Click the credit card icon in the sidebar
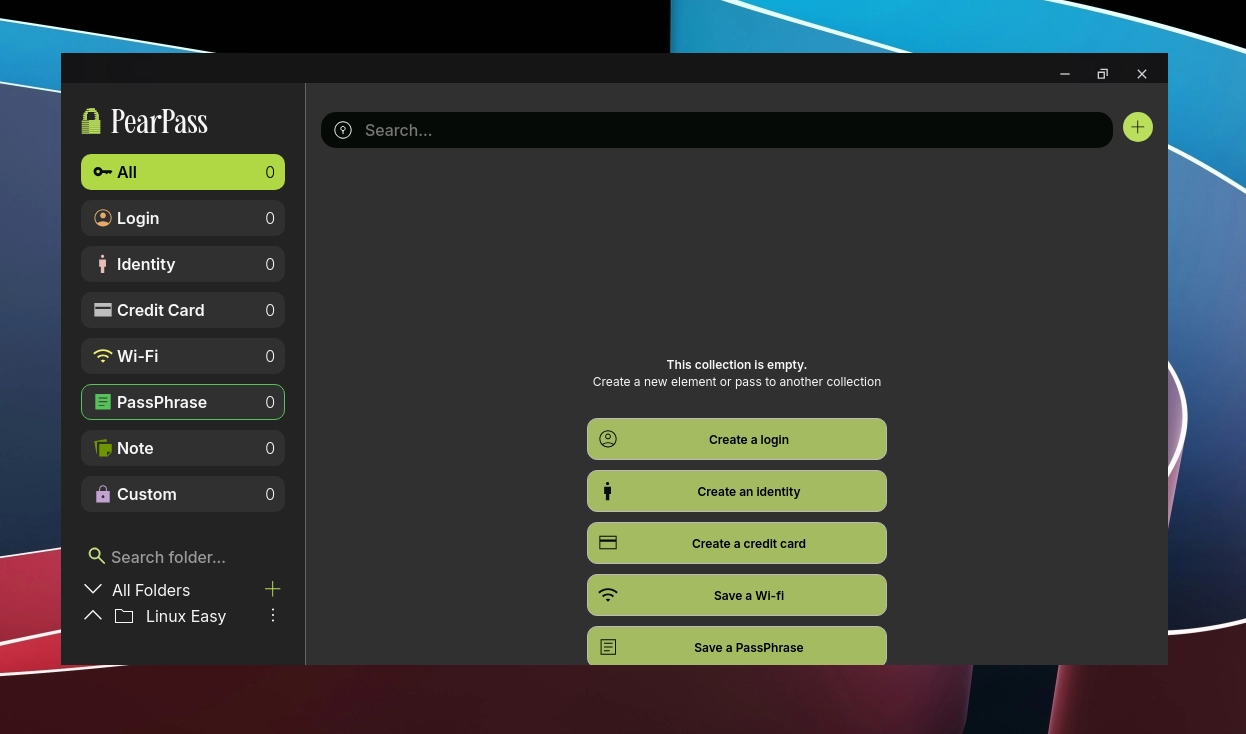 click(x=102, y=310)
